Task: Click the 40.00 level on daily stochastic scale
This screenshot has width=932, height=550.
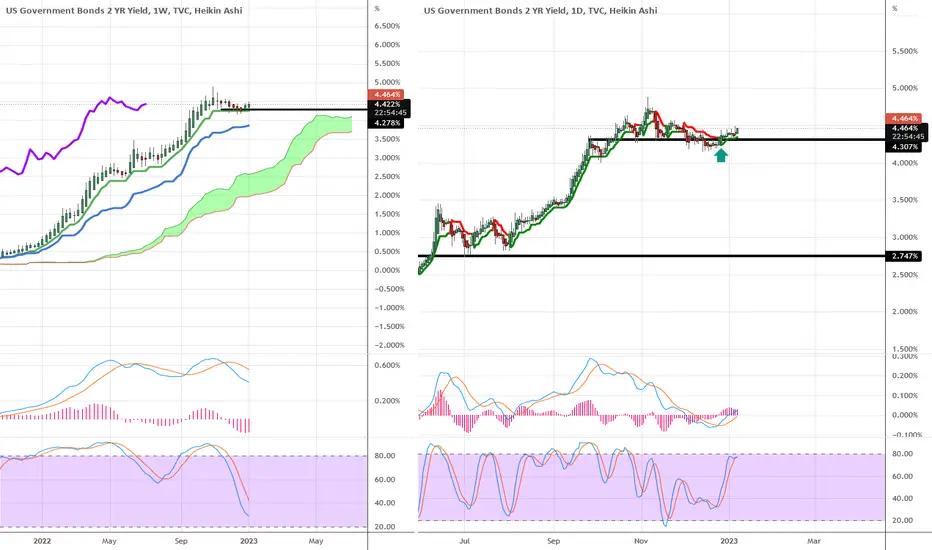Action: coord(903,499)
